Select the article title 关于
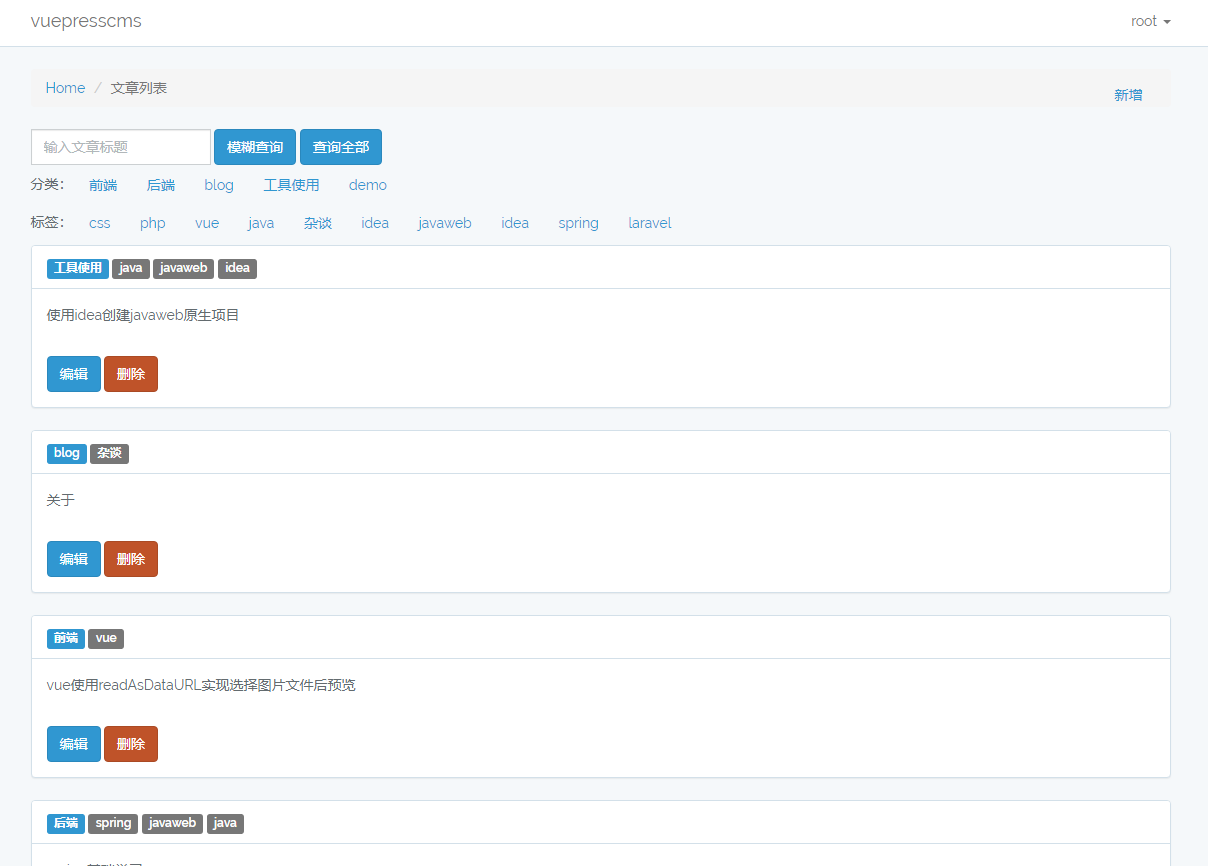The image size is (1208, 866). click(x=61, y=500)
